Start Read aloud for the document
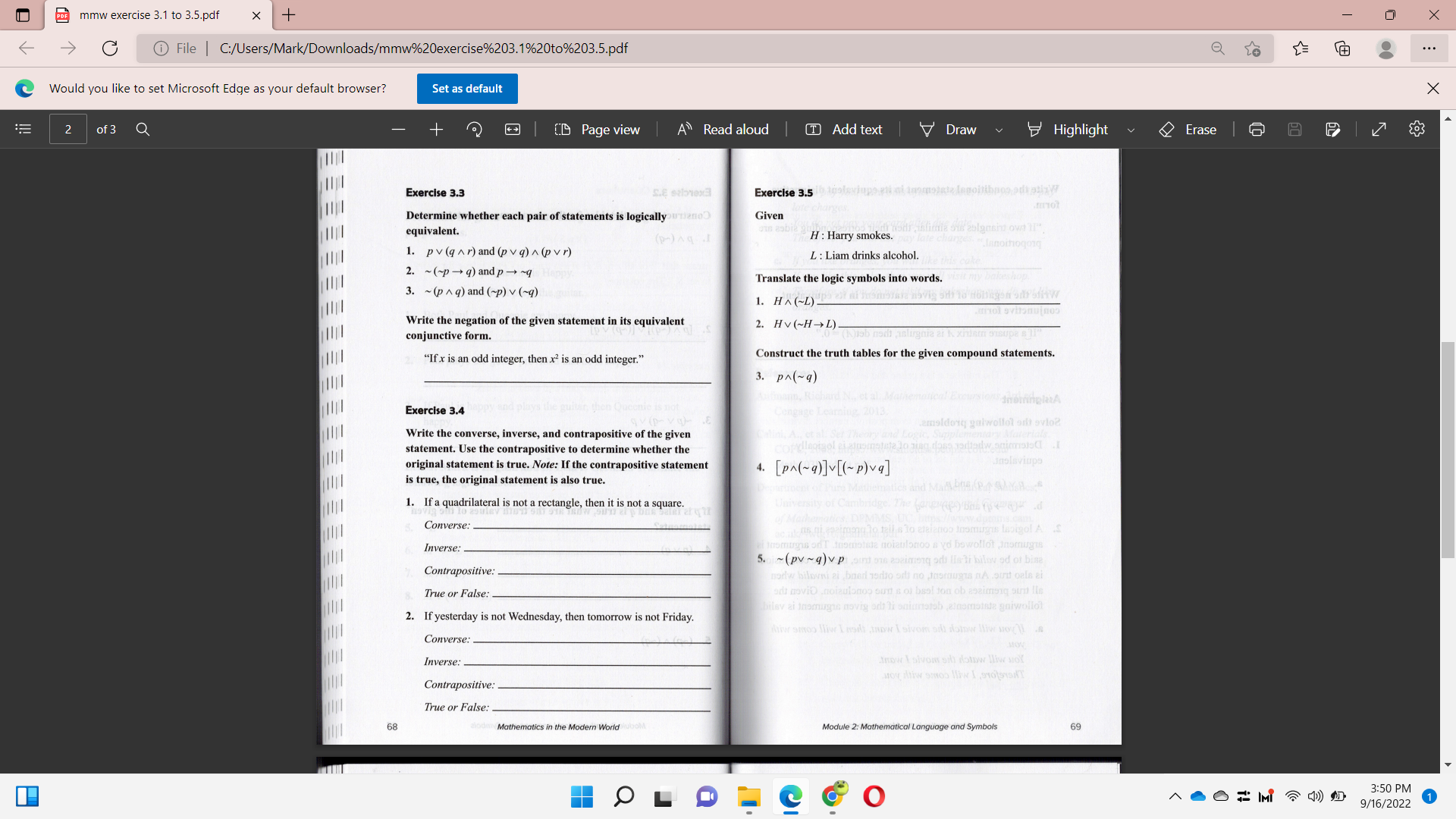Viewport: 1456px width, 819px height. tap(721, 129)
